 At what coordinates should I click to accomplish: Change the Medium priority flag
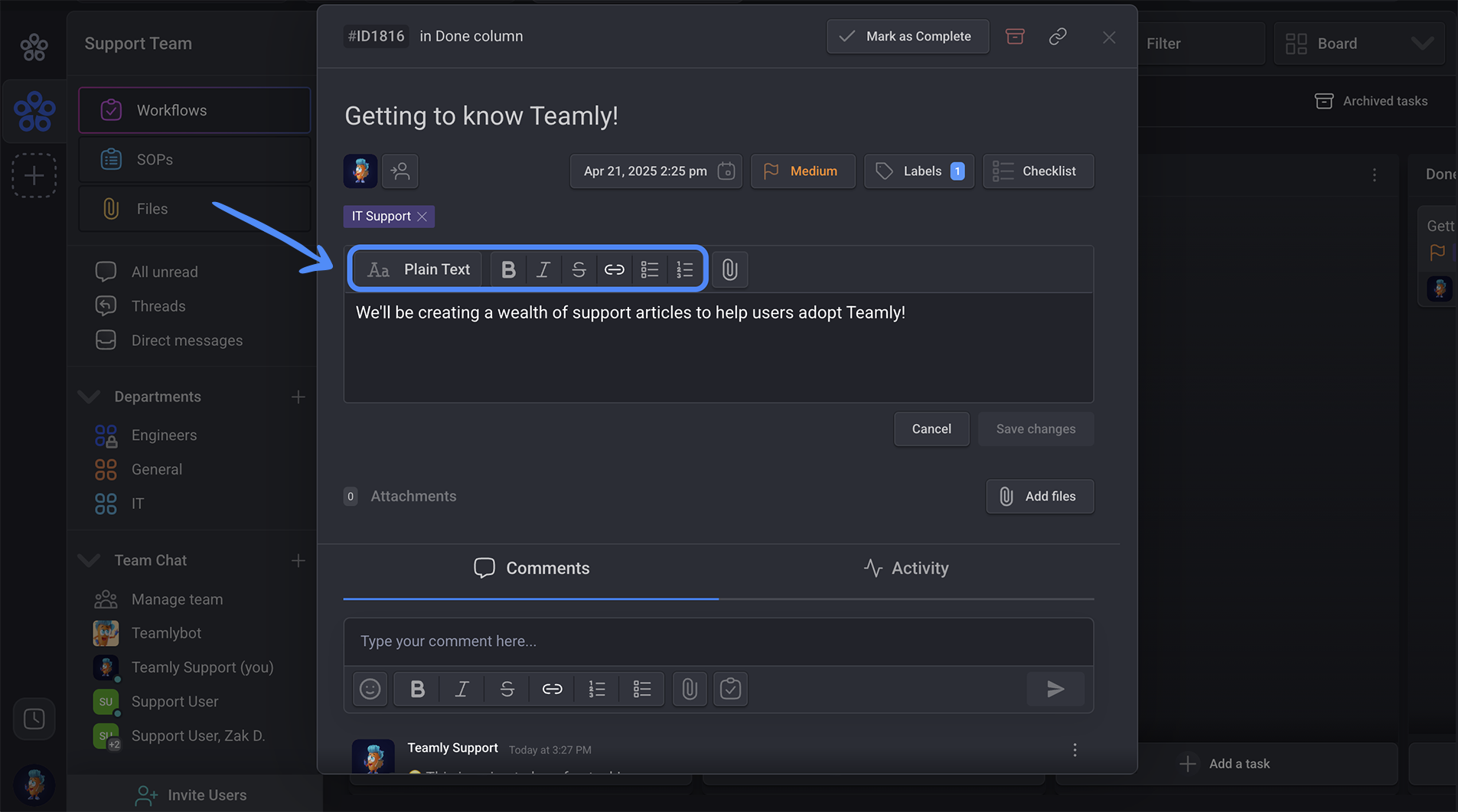(x=803, y=171)
